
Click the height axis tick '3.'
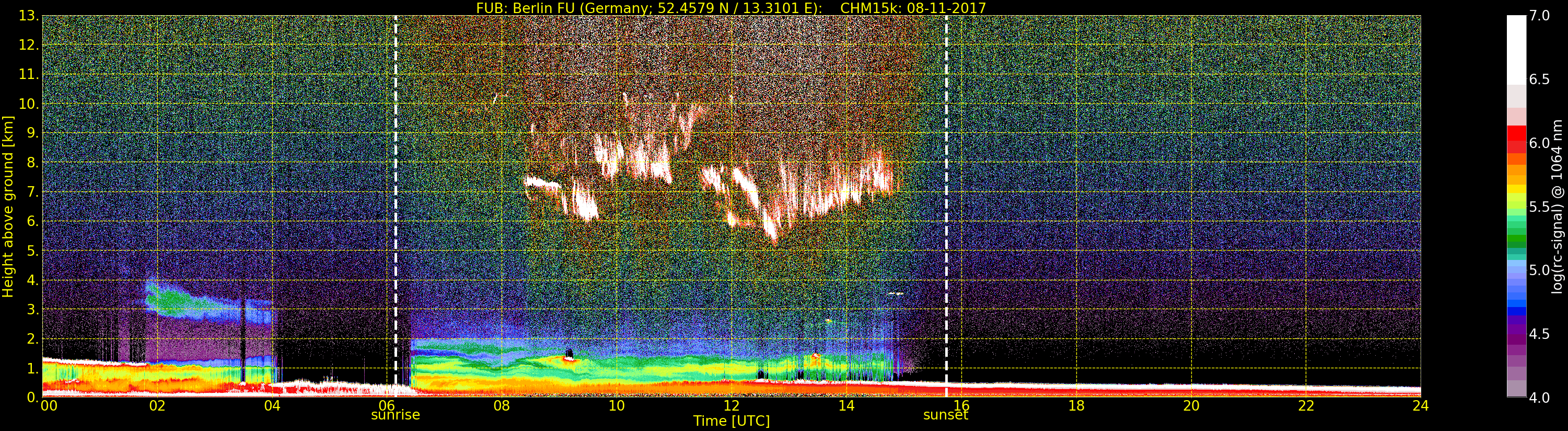point(32,309)
